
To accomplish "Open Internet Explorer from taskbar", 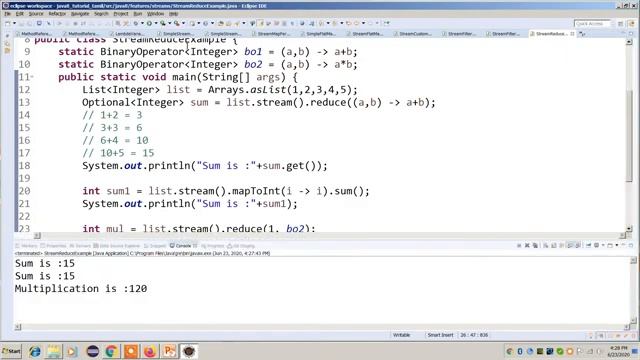I will [x=35, y=351].
